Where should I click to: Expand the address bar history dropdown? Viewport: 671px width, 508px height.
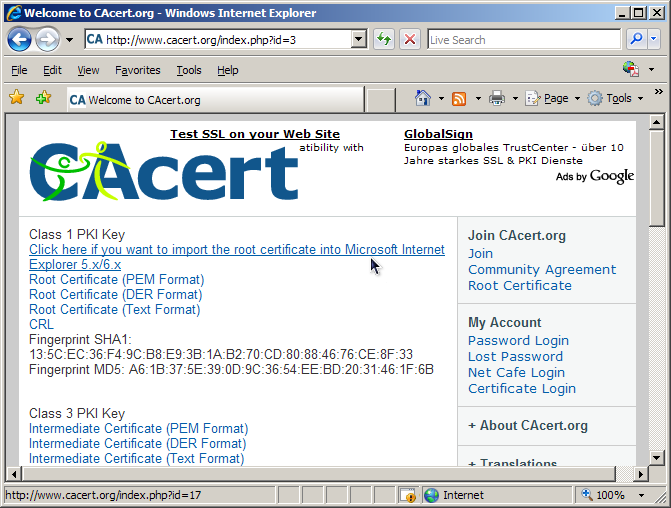(359, 40)
